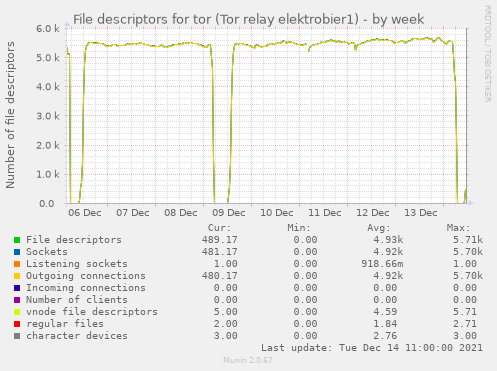Click the gray character devices swatch

click(x=17, y=336)
